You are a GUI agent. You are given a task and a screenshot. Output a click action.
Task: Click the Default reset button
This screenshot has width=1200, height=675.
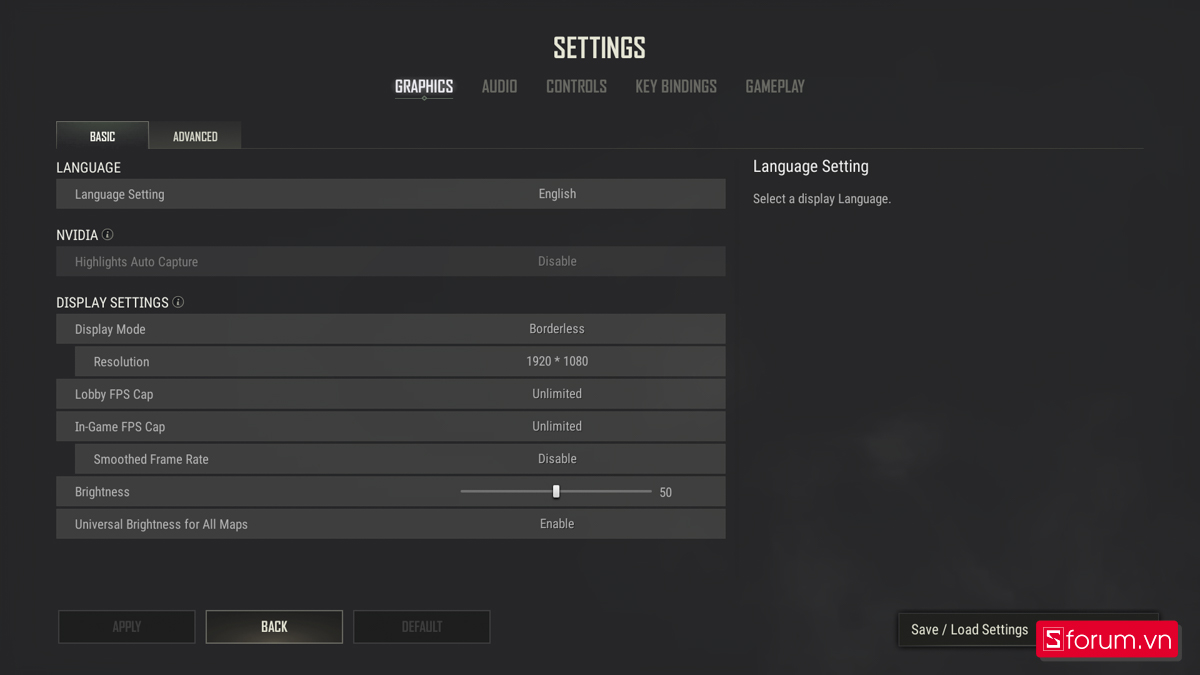(421, 627)
